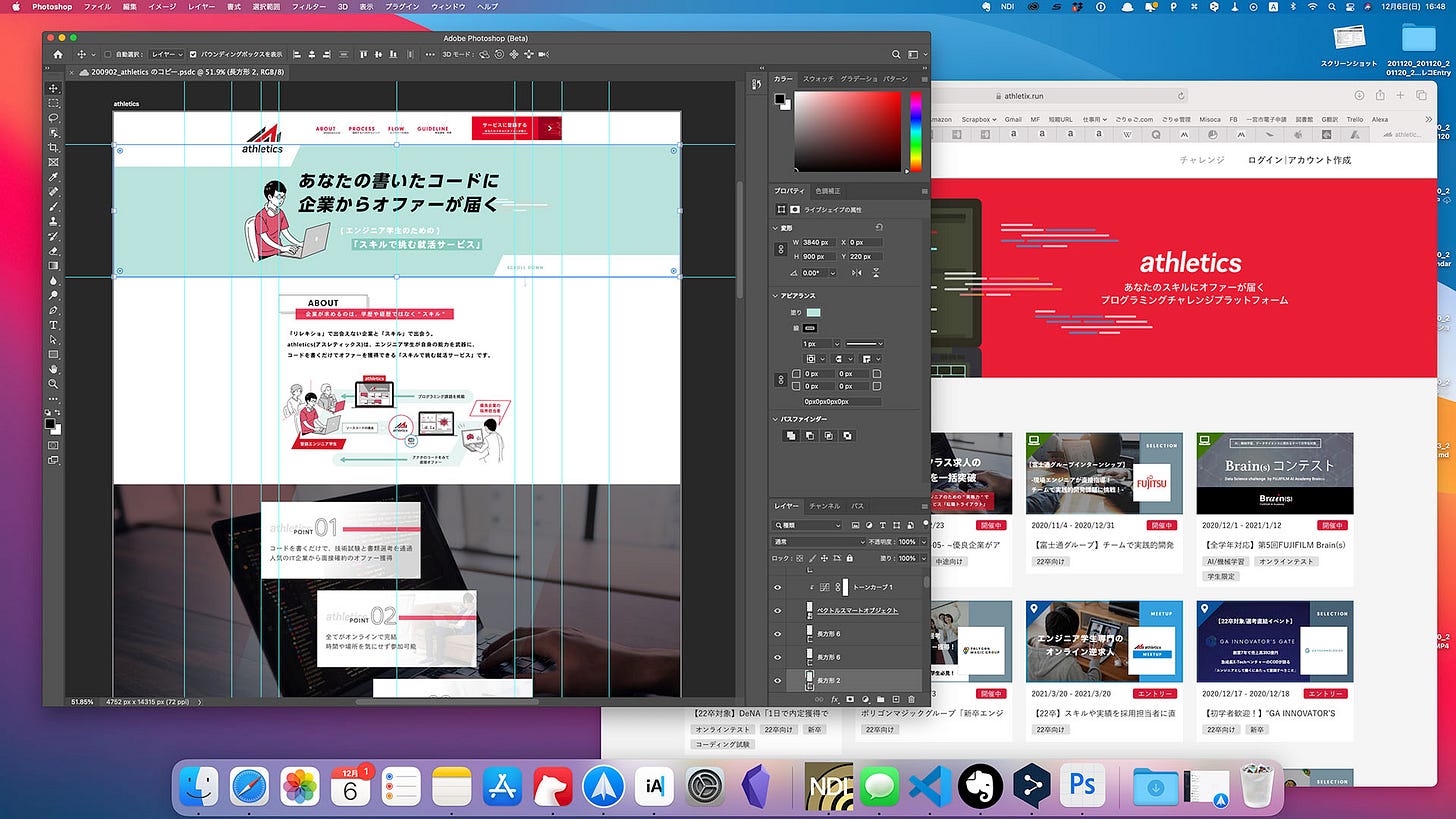Hide the 長方形 2 layer
The image size is (1456, 819).
777,680
